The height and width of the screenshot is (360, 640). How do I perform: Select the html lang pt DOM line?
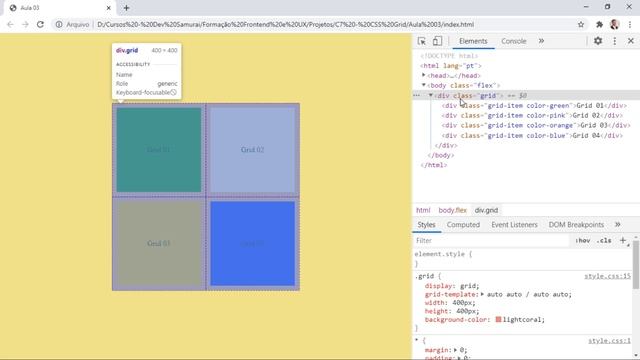pyautogui.click(x=451, y=66)
